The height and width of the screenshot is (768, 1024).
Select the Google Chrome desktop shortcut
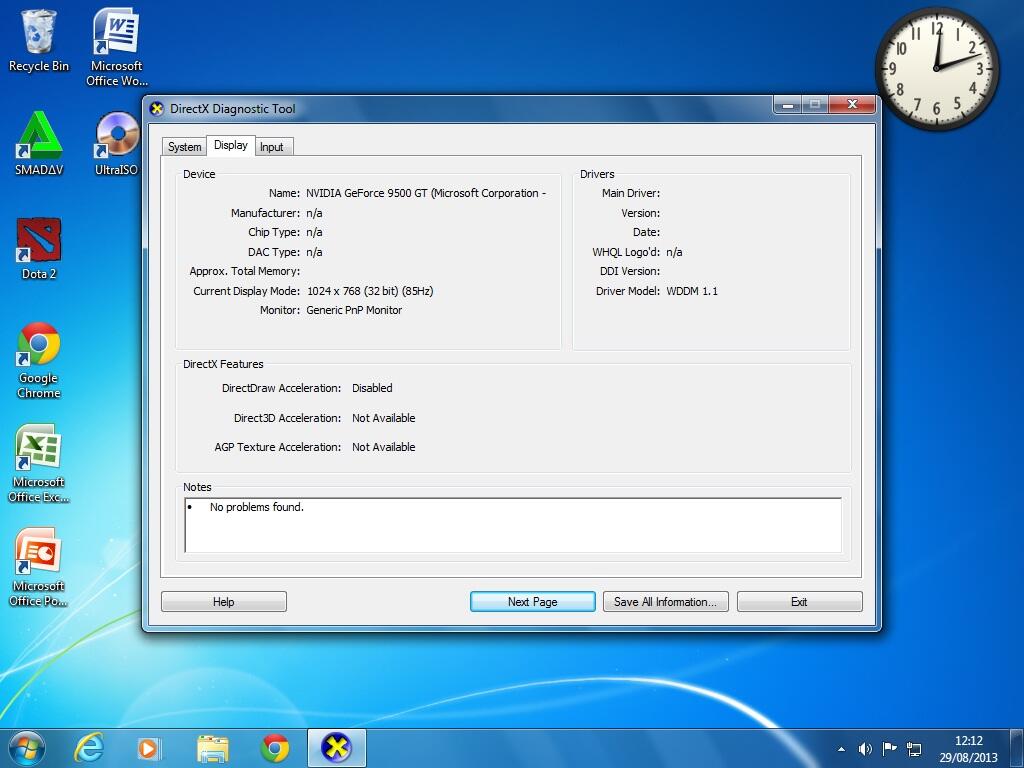point(39,360)
